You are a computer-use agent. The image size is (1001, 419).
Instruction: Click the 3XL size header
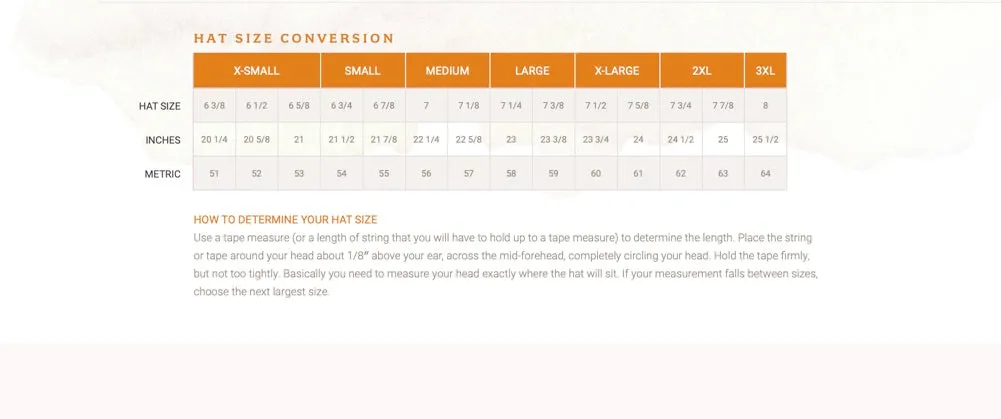765,70
